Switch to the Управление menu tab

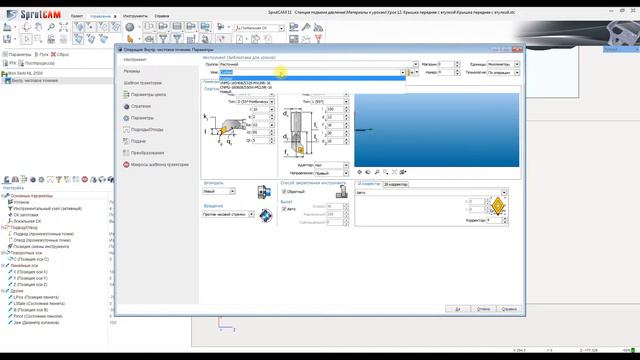pos(100,16)
